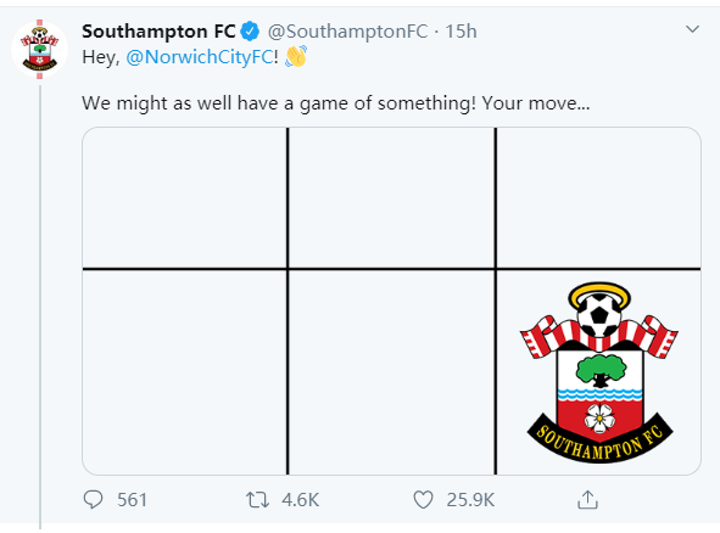Click the top-left empty grid cell
The width and height of the screenshot is (720, 533).
click(184, 197)
